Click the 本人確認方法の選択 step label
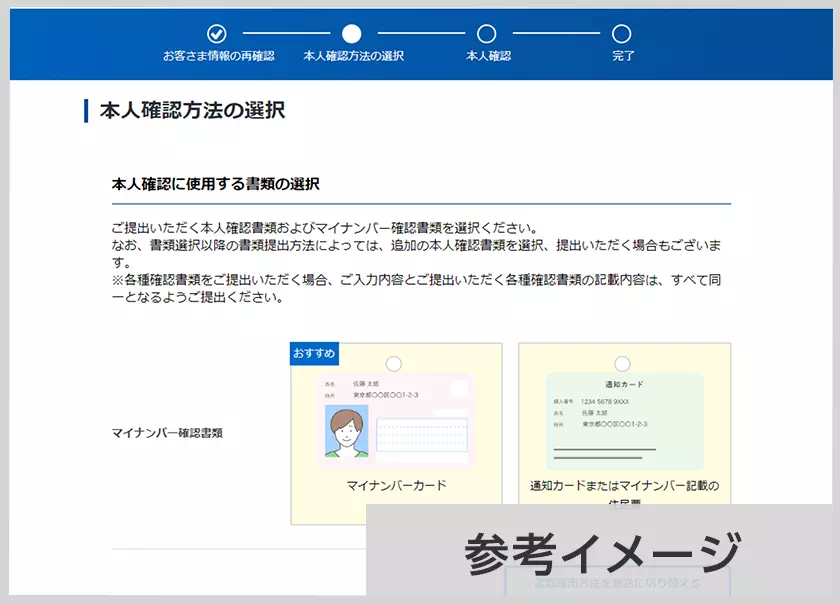 point(353,56)
